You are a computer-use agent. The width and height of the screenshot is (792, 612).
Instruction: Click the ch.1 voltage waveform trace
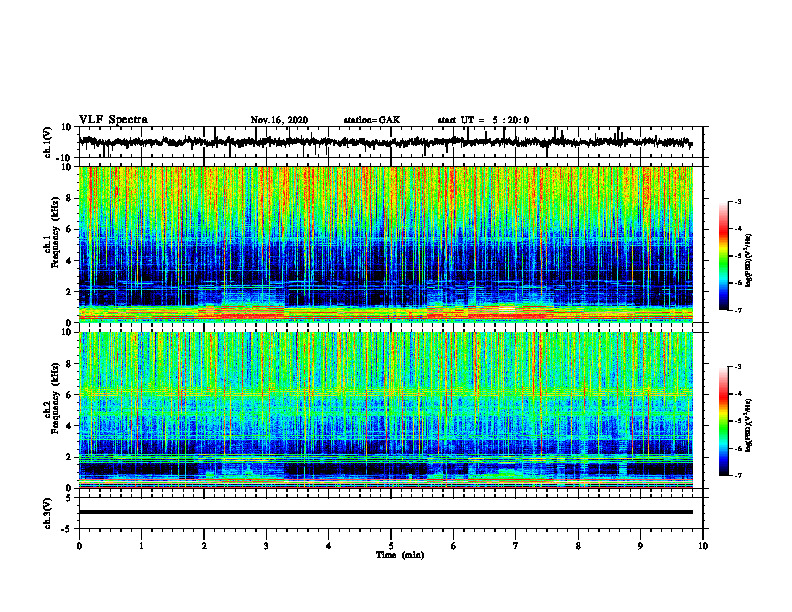pos(385,142)
